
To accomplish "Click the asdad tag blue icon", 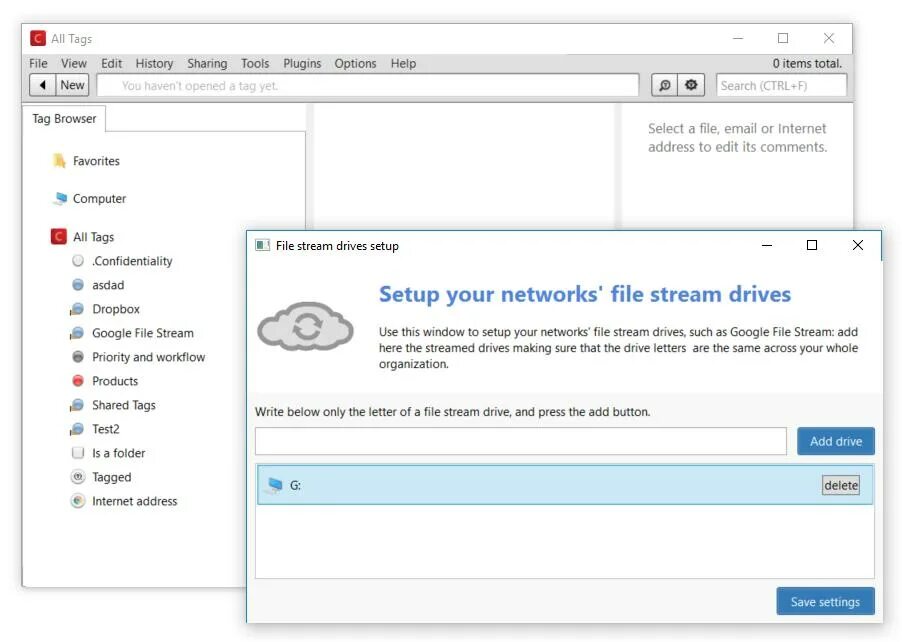I will (78, 285).
